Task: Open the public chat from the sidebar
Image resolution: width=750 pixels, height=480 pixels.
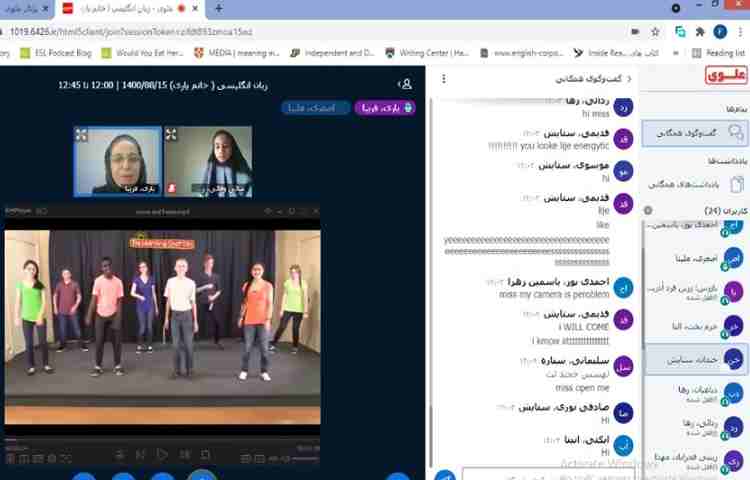Action: [x=700, y=132]
